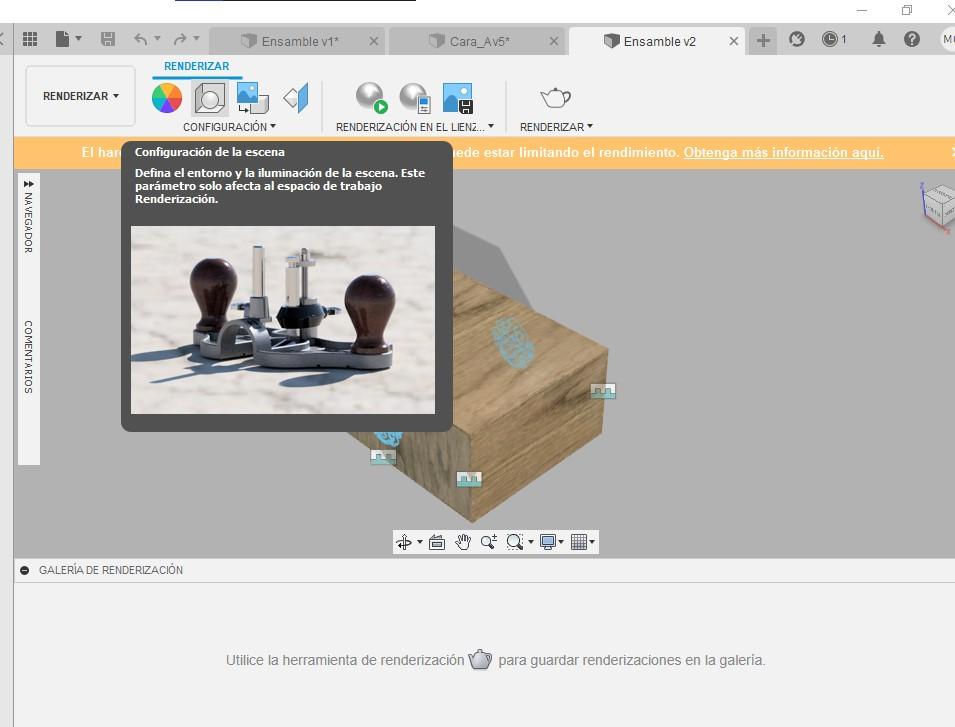Viewport: 955px width, 727px height.
Task: Select the scene settings (Configuración de la escena) icon
Action: (209, 97)
